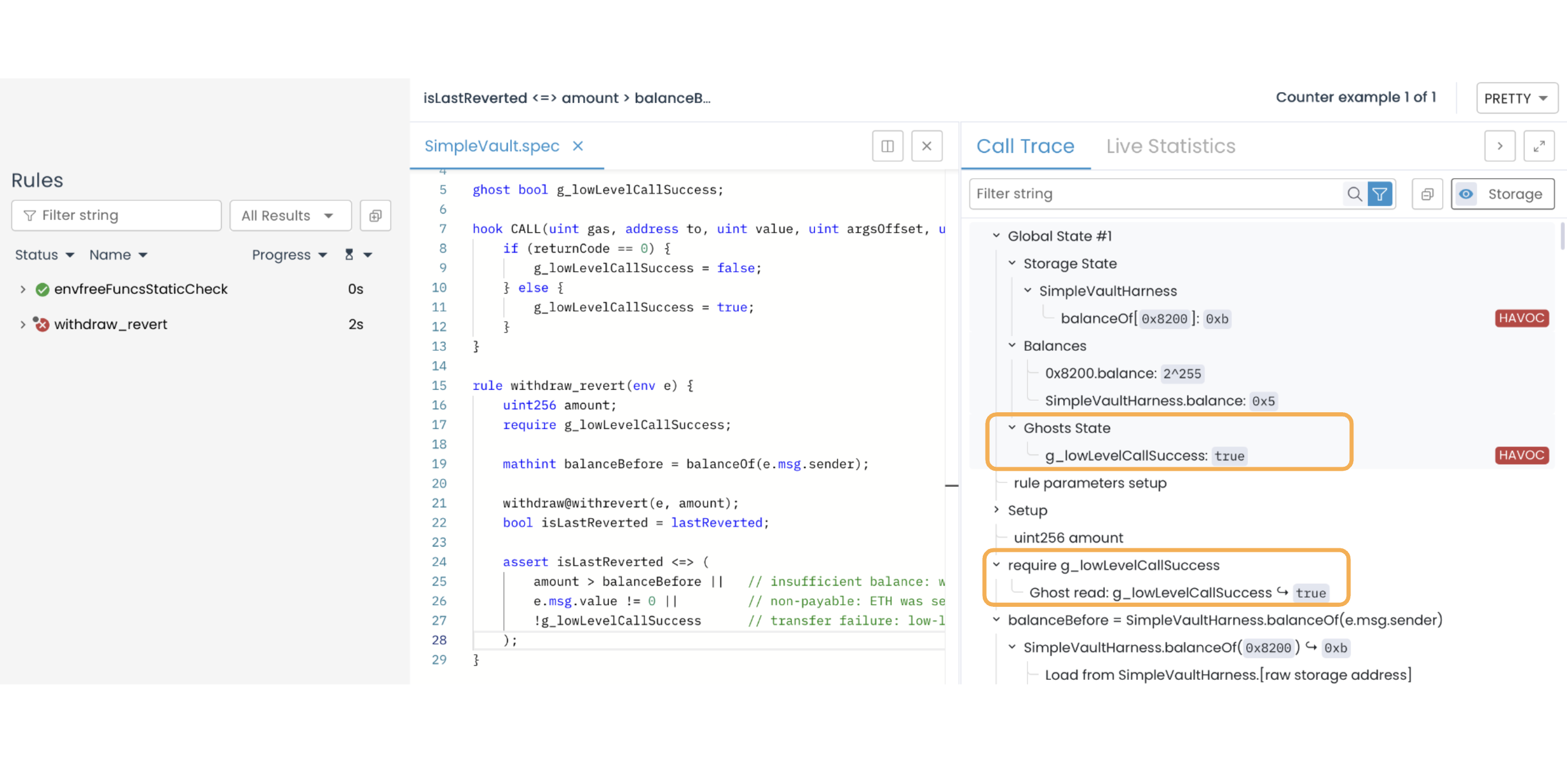Open the PRETTY format dropdown

1516,98
